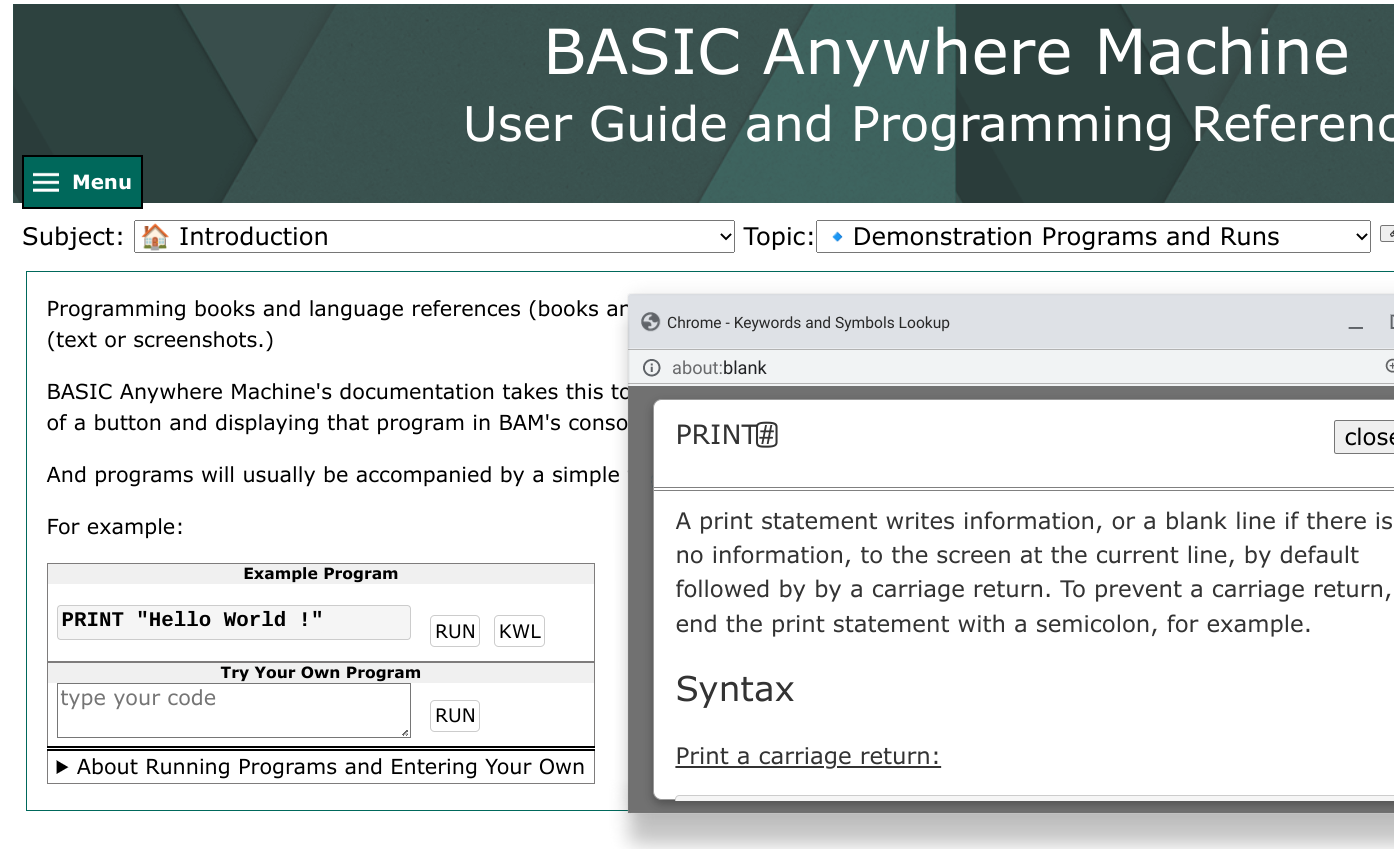The image size is (1394, 849).
Task: Open the Topic dropdown showing Demonstration Programs
Action: pyautogui.click(x=1093, y=237)
